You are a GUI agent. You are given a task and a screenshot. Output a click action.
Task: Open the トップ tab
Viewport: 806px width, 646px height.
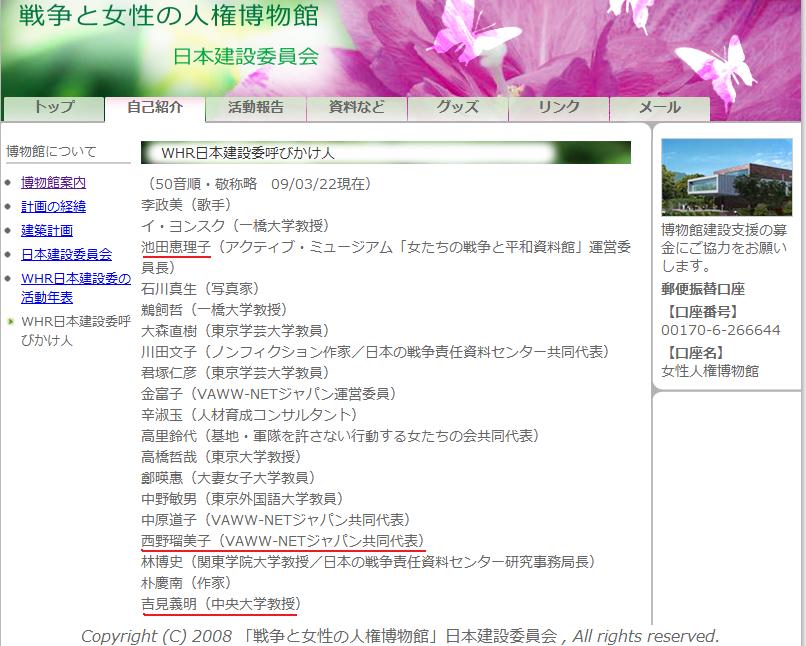pyautogui.click(x=53, y=108)
